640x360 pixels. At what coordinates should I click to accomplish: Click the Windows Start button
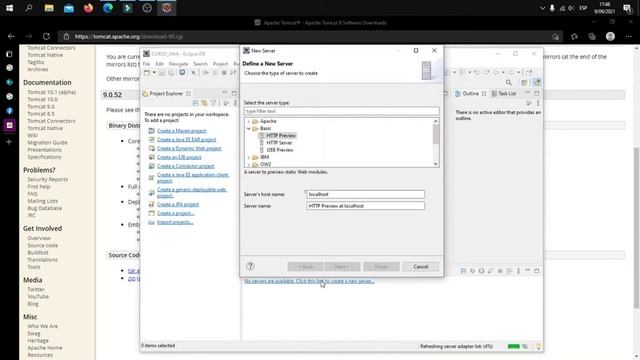9,8
